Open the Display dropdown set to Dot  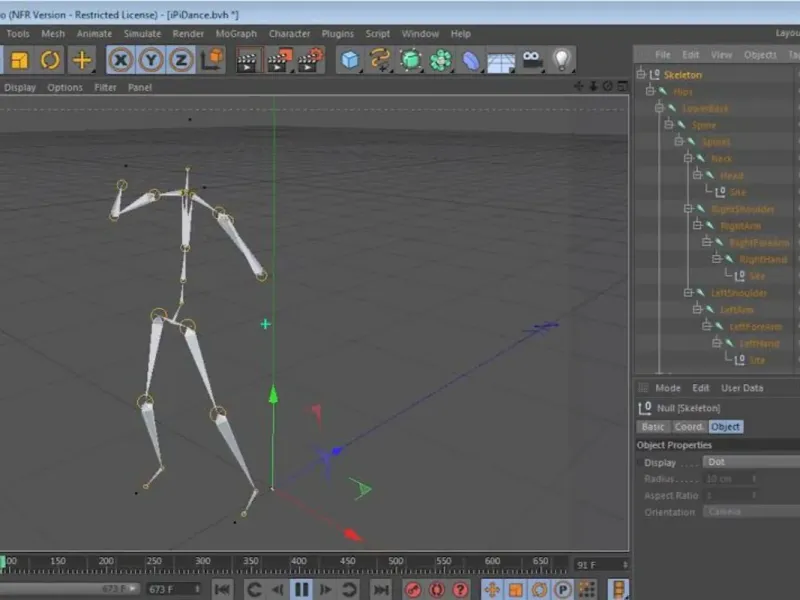click(x=750, y=463)
